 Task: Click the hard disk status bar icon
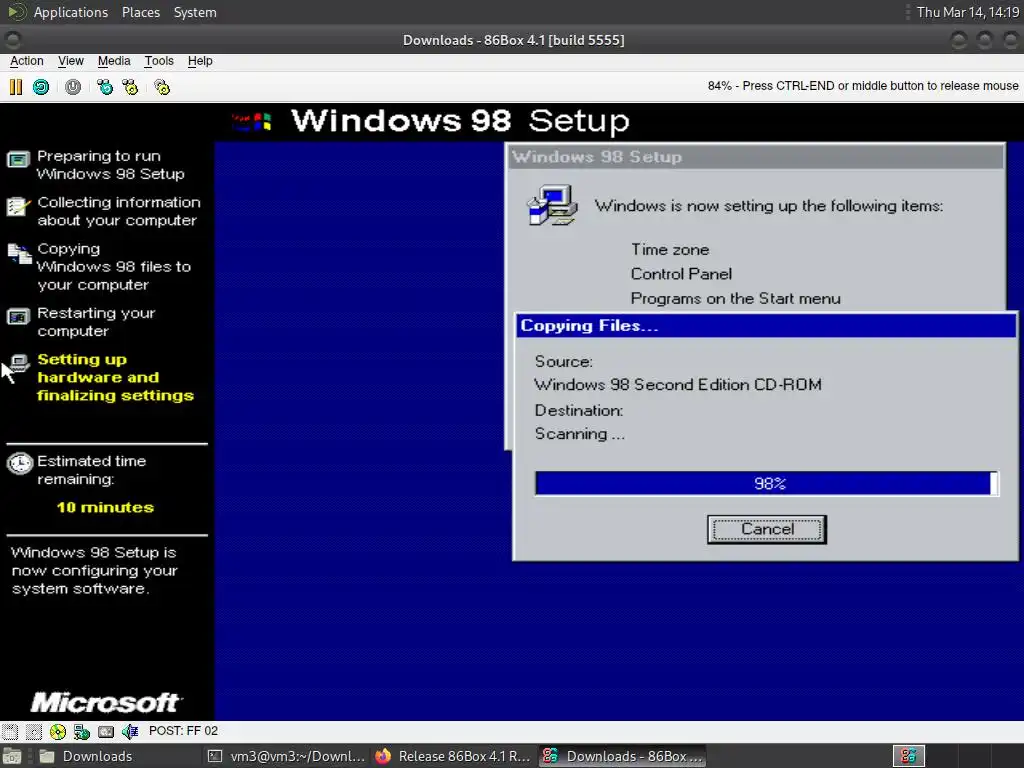point(106,731)
